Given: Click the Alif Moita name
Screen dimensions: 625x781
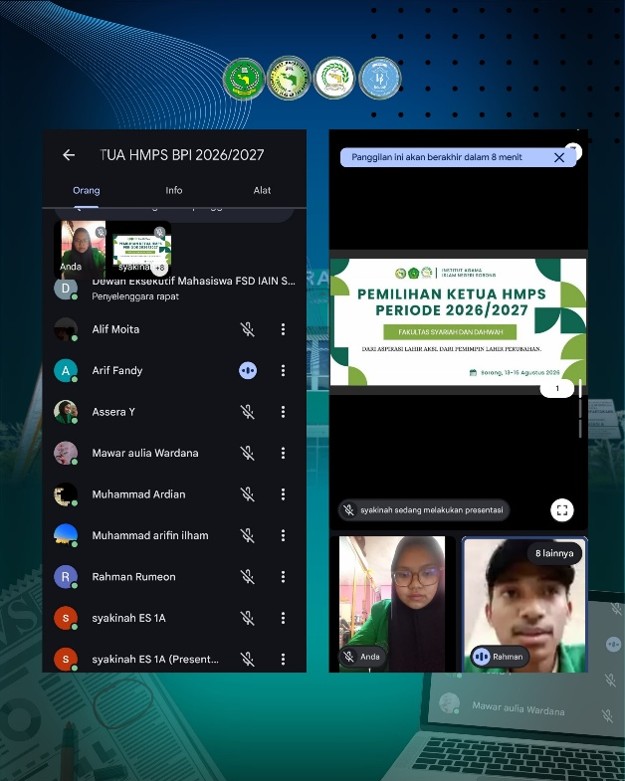Looking at the screenshot, I should click(116, 329).
